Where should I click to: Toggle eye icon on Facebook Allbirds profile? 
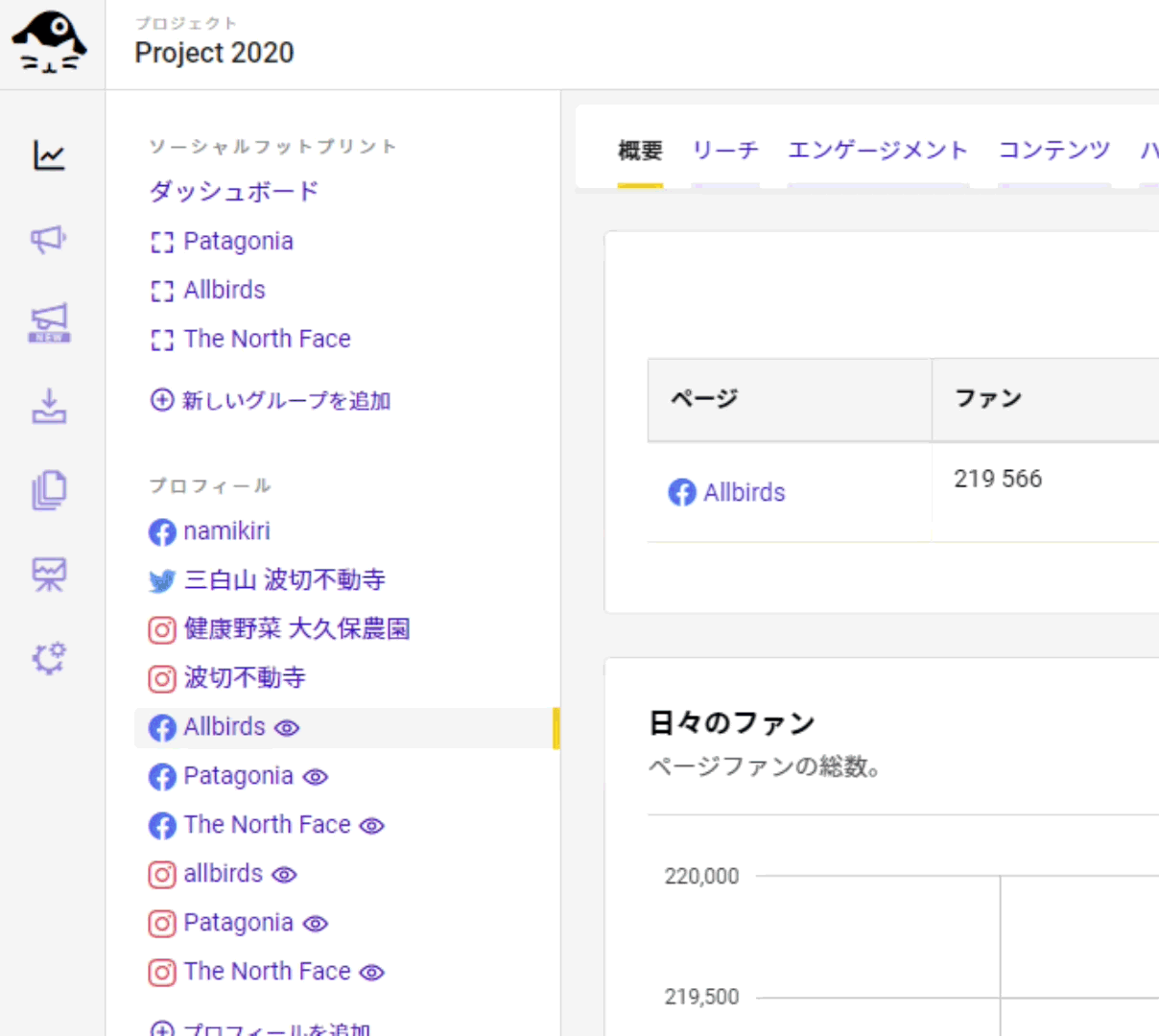pyautogui.click(x=287, y=729)
